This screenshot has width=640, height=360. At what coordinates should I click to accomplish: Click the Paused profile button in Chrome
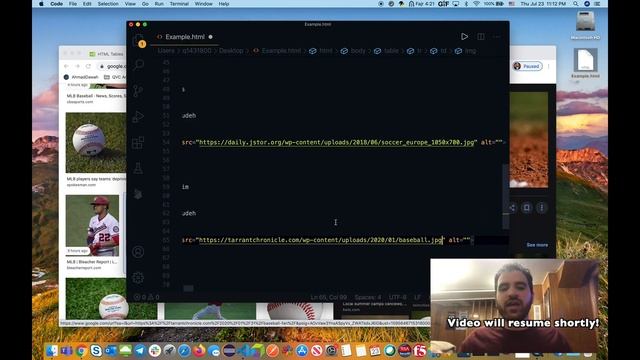(x=527, y=66)
